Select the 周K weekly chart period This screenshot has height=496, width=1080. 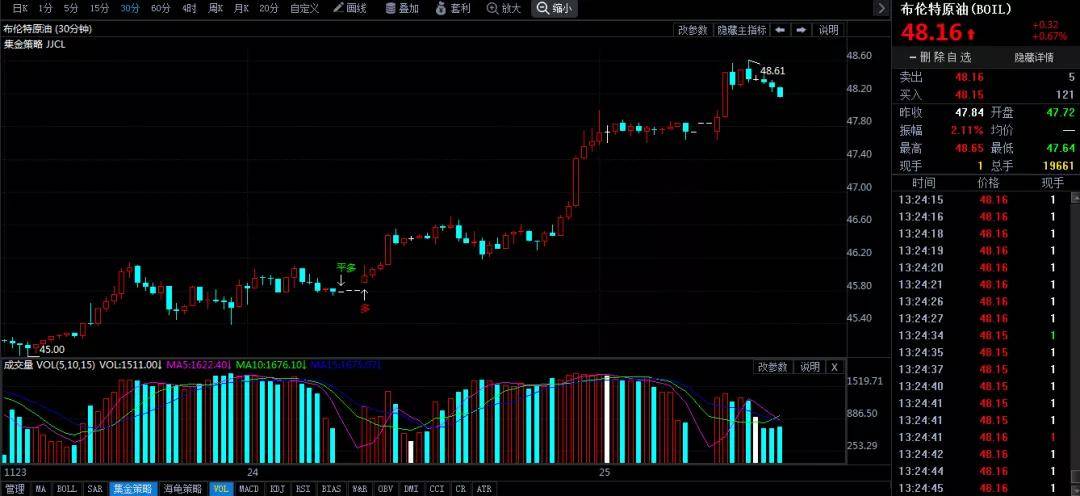coord(216,8)
